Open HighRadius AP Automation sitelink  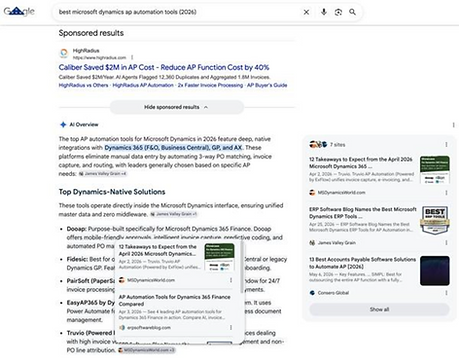coord(143,85)
